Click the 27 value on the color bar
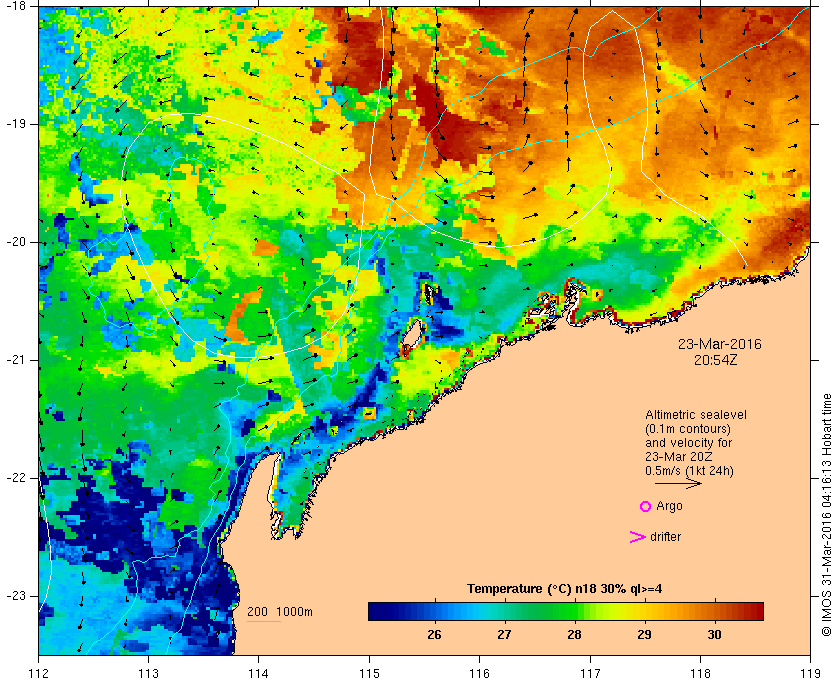This screenshot has width=840, height=680. [504, 634]
